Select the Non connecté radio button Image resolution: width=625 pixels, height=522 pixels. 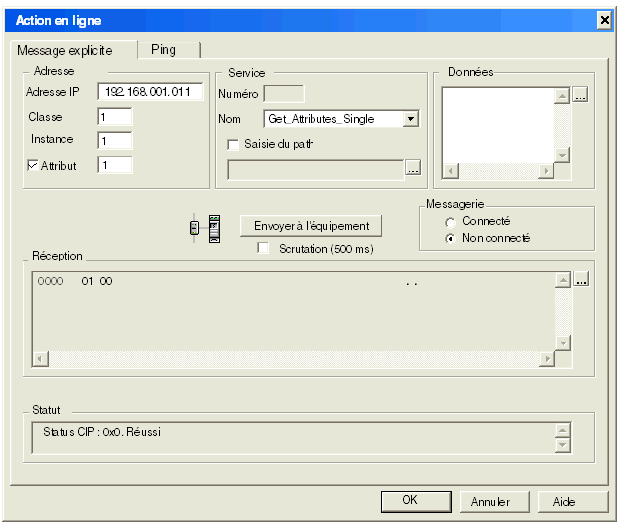coord(450,238)
